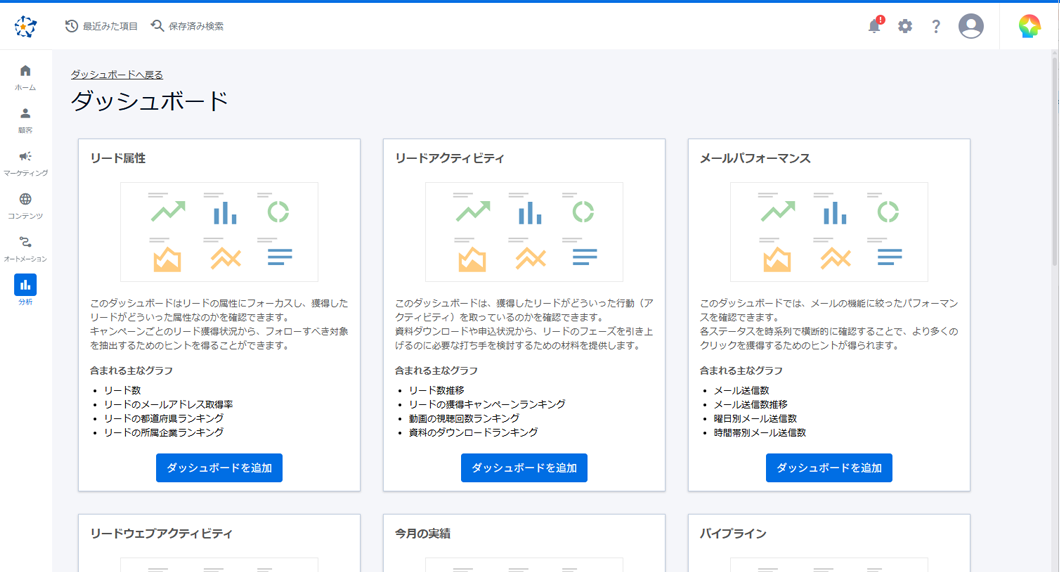The width and height of the screenshot is (1060, 572).
Task: Click the リードアクティビティ preview thumbnail
Action: pos(524,232)
